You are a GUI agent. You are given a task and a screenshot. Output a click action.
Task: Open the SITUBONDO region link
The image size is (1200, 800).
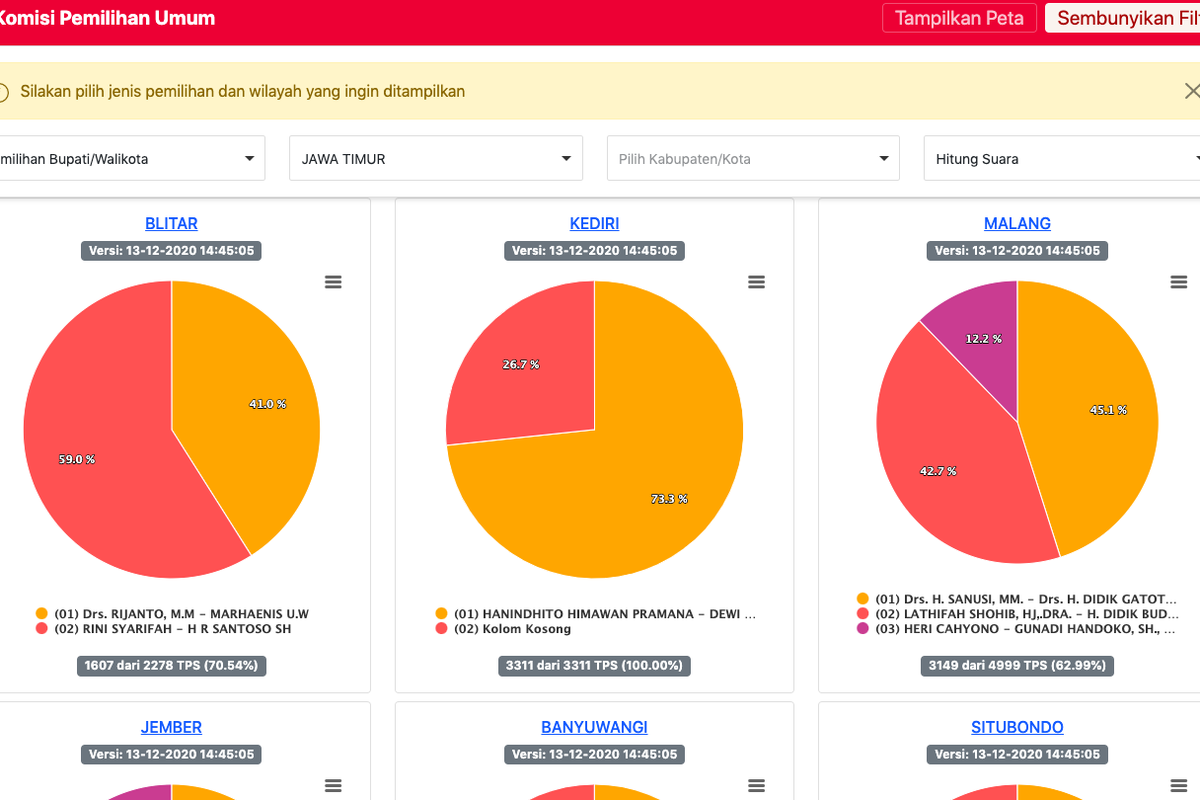pyautogui.click(x=1017, y=728)
